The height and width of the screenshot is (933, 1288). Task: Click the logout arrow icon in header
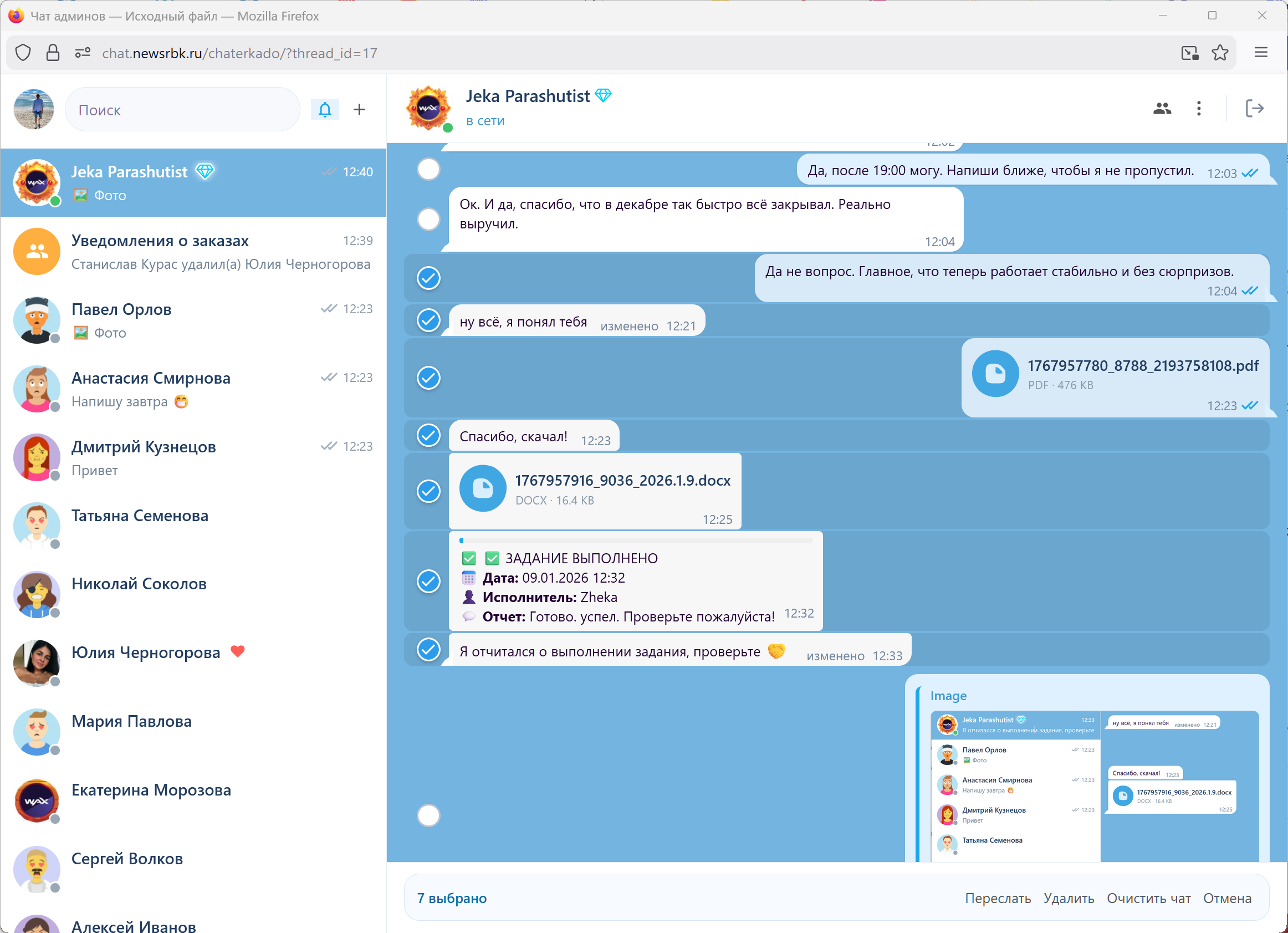(x=1254, y=109)
